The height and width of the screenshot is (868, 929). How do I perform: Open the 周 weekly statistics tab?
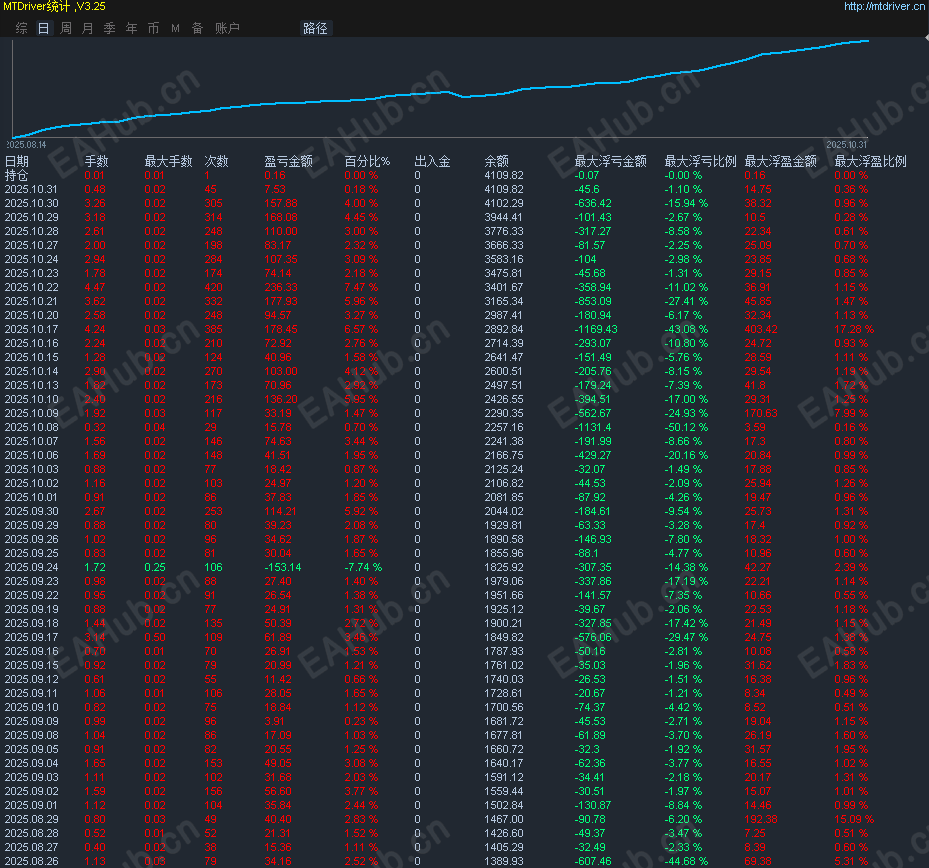tap(65, 28)
